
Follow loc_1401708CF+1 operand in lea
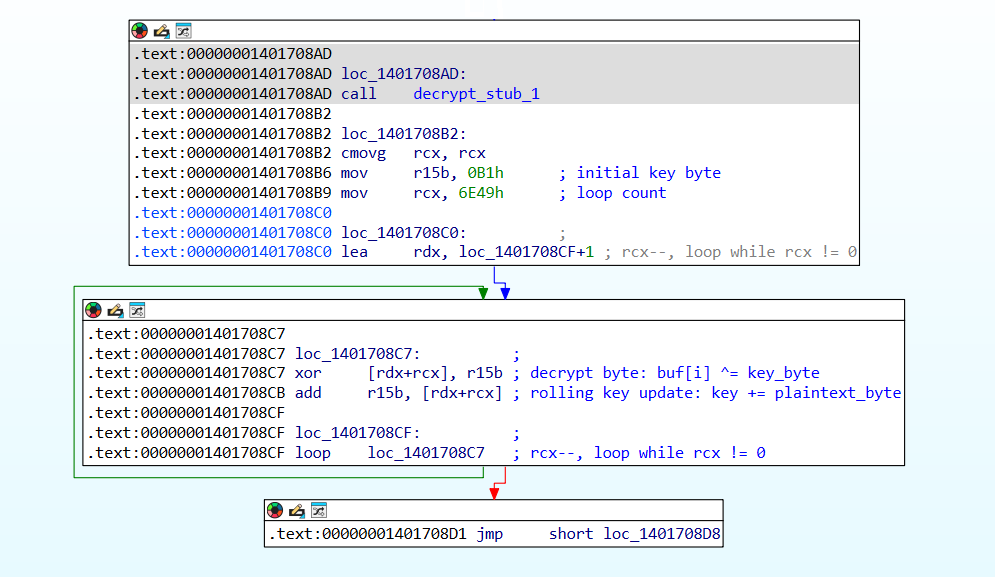coord(526,252)
